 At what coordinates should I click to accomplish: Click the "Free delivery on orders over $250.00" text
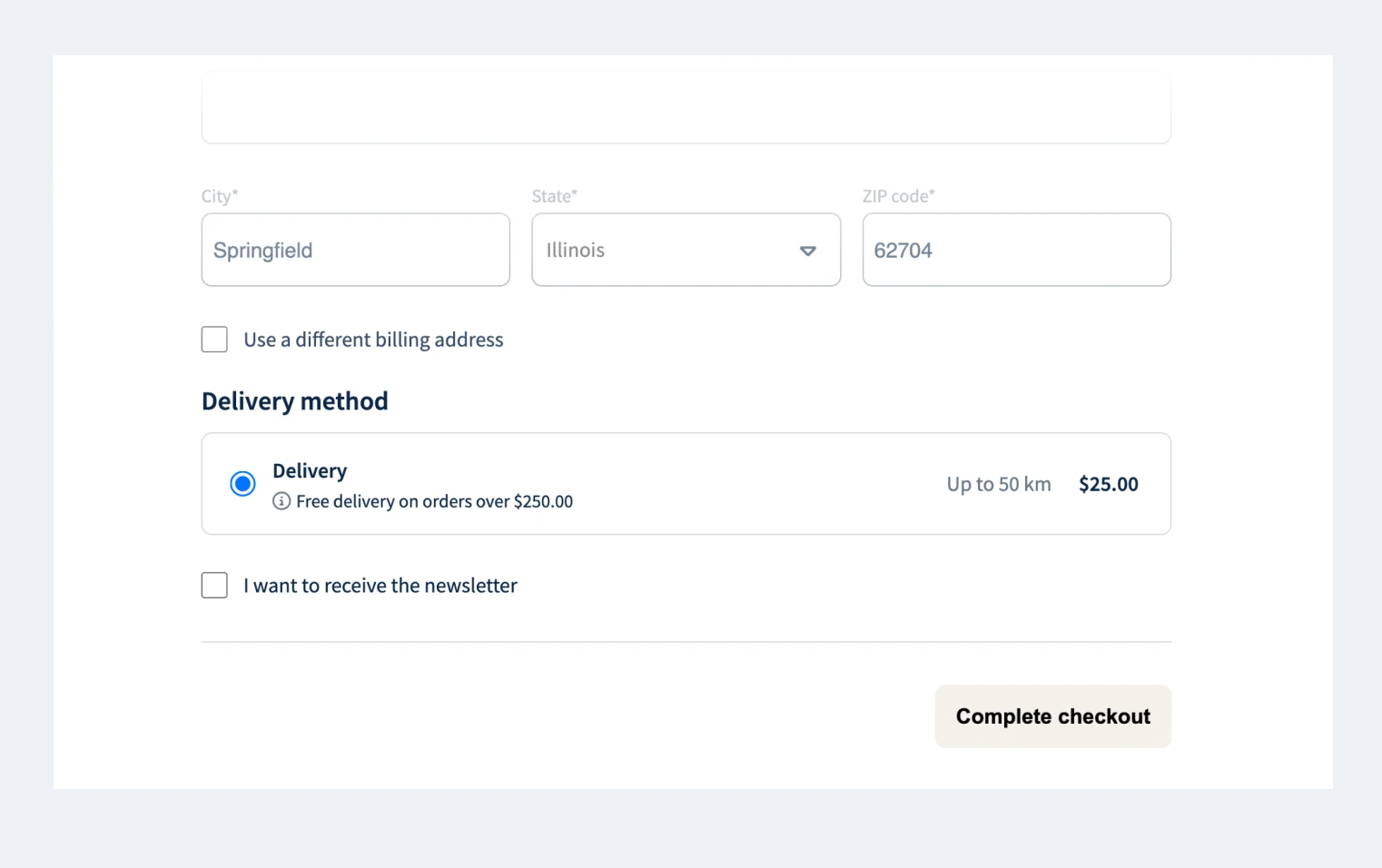point(434,500)
